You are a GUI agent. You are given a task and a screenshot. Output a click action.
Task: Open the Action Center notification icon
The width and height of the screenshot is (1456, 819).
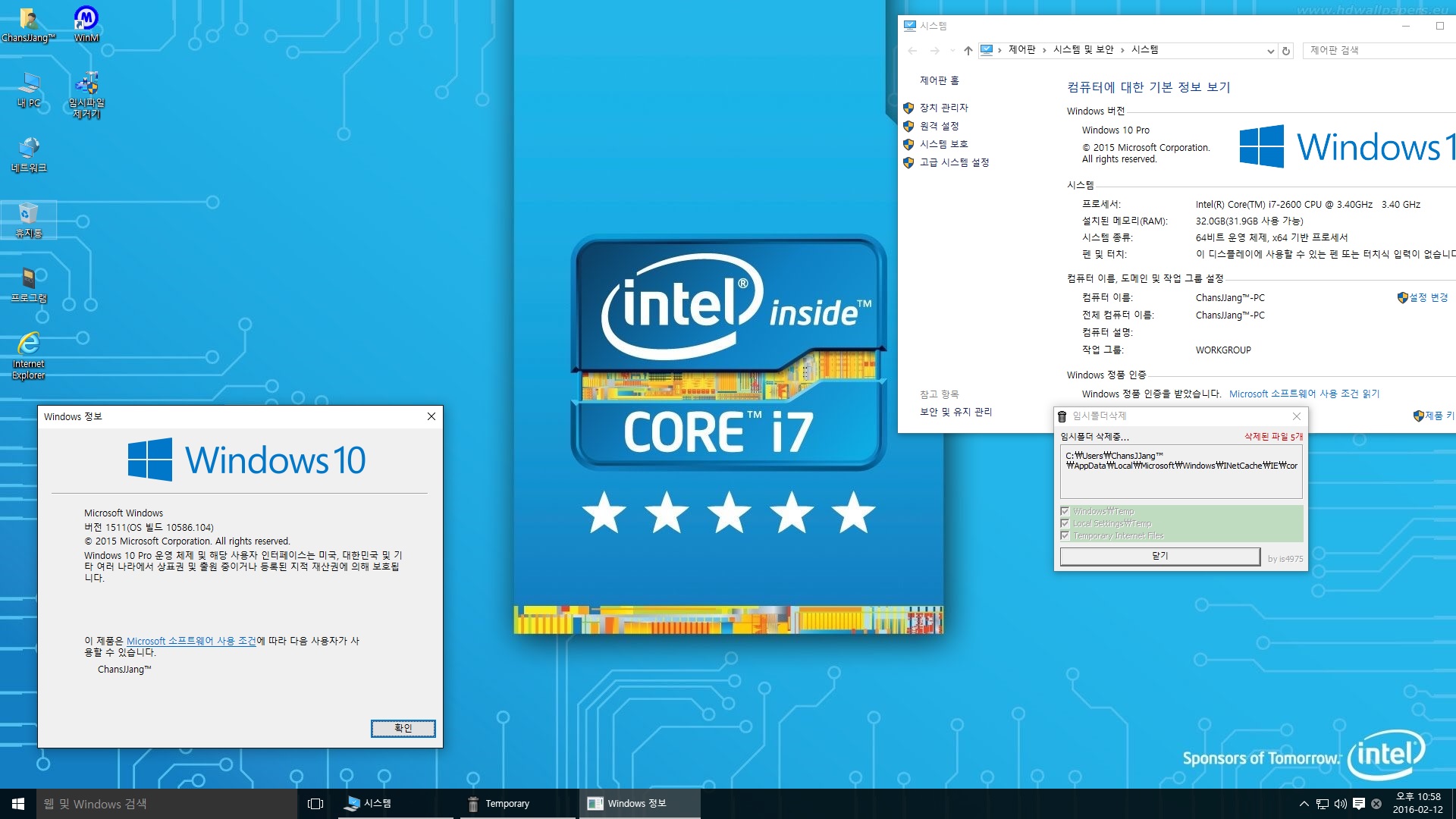[x=1358, y=804]
